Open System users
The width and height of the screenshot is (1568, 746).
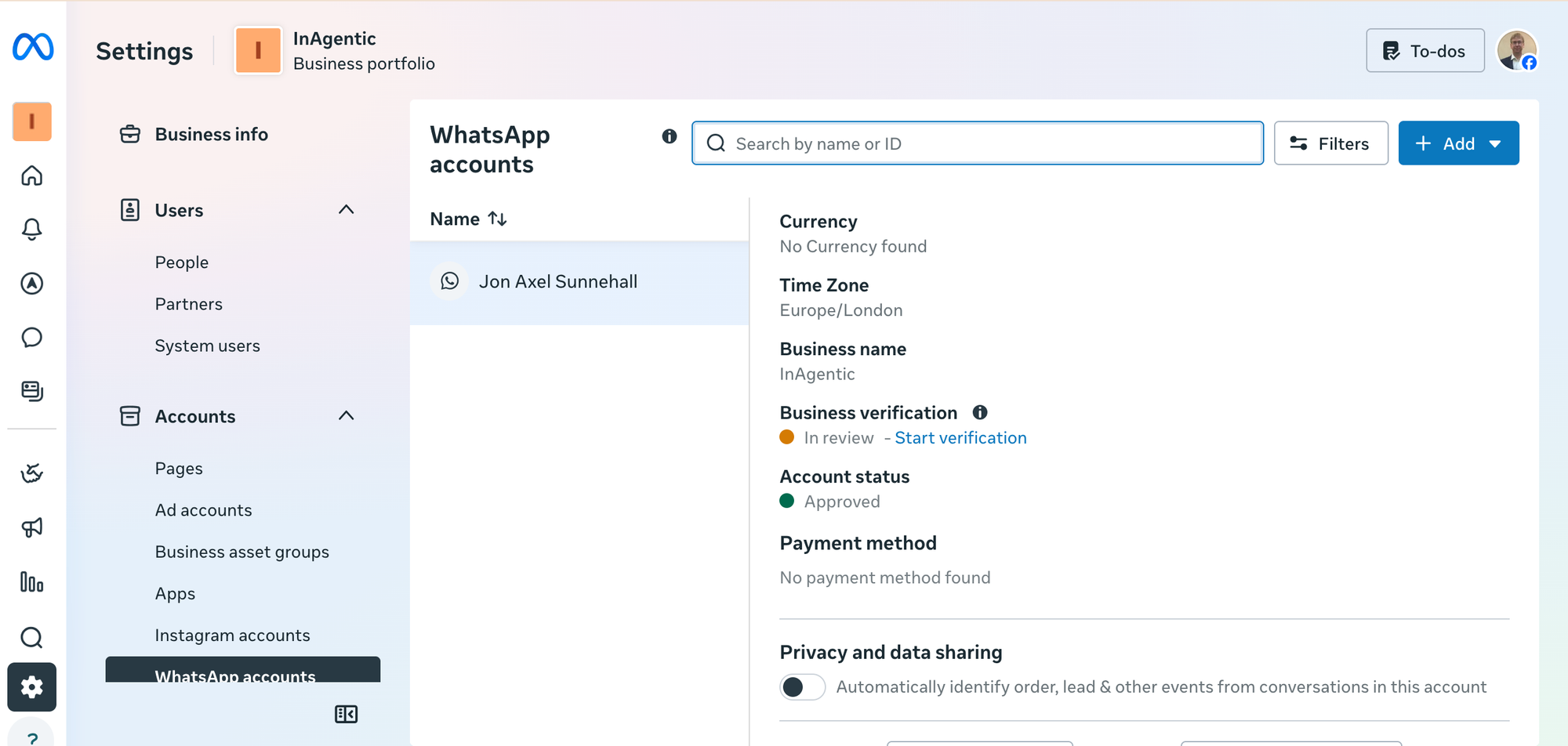(x=208, y=346)
